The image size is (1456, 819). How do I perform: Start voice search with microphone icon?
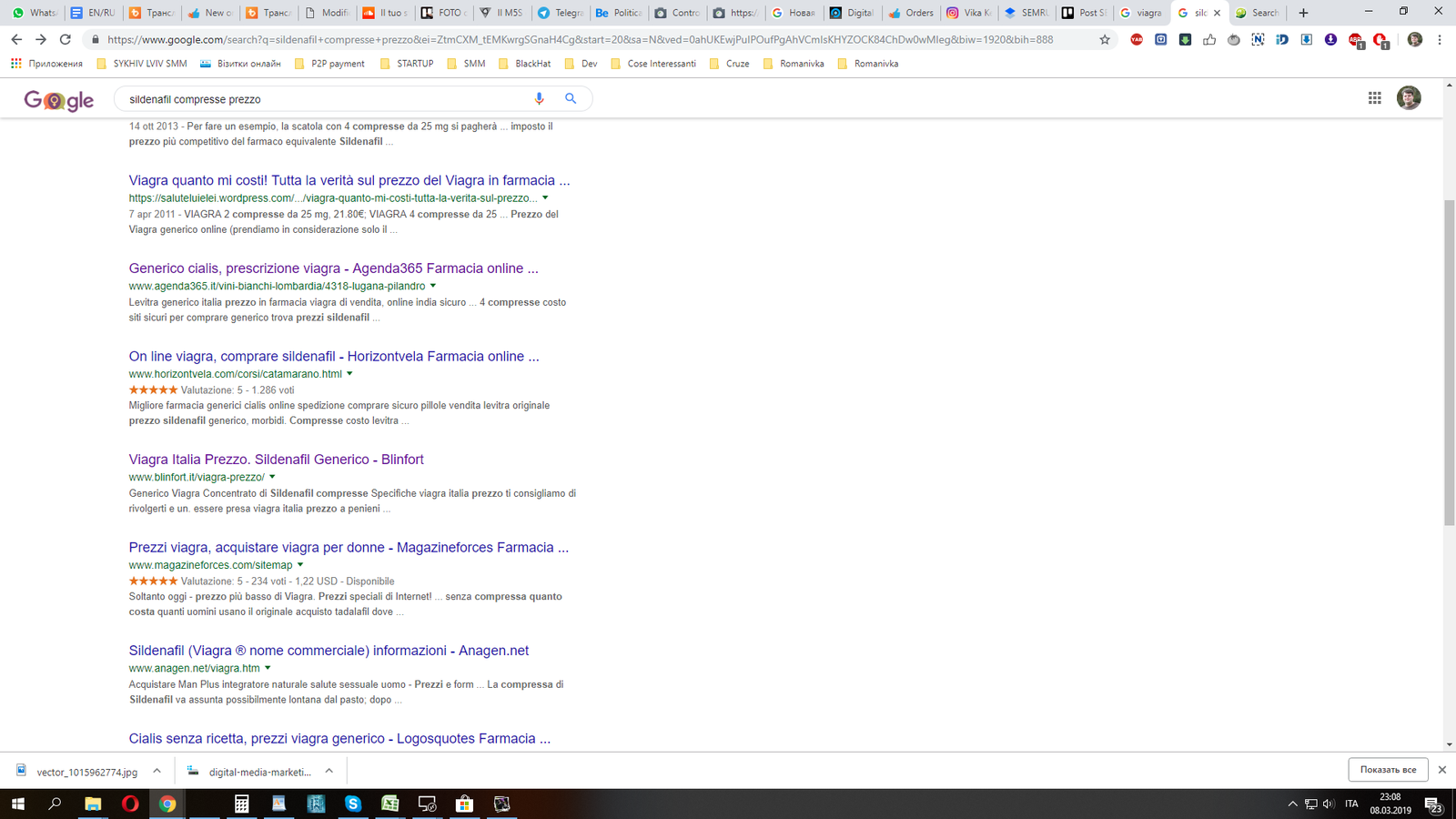point(539,98)
